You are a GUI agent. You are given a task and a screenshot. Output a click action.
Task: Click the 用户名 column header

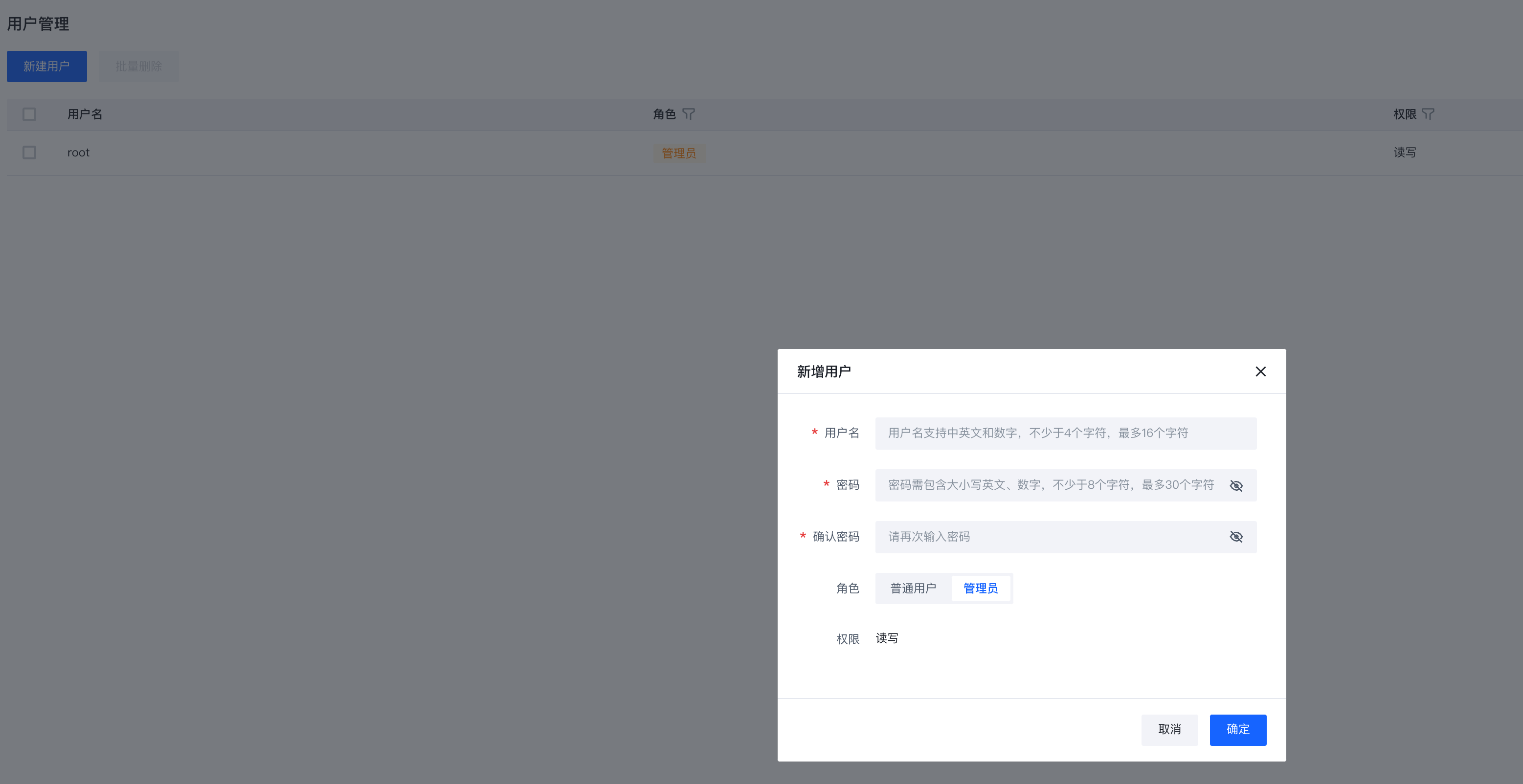click(85, 114)
